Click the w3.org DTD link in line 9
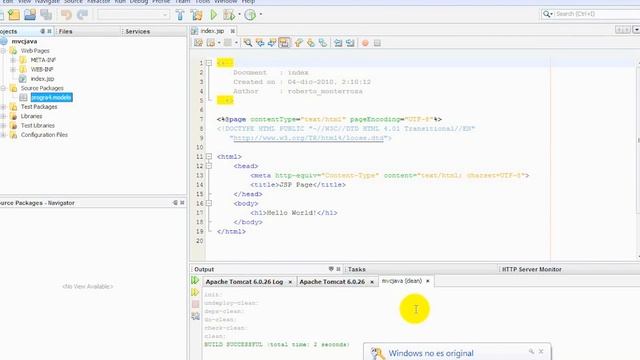Viewport: 640px width, 360px height. 308,138
